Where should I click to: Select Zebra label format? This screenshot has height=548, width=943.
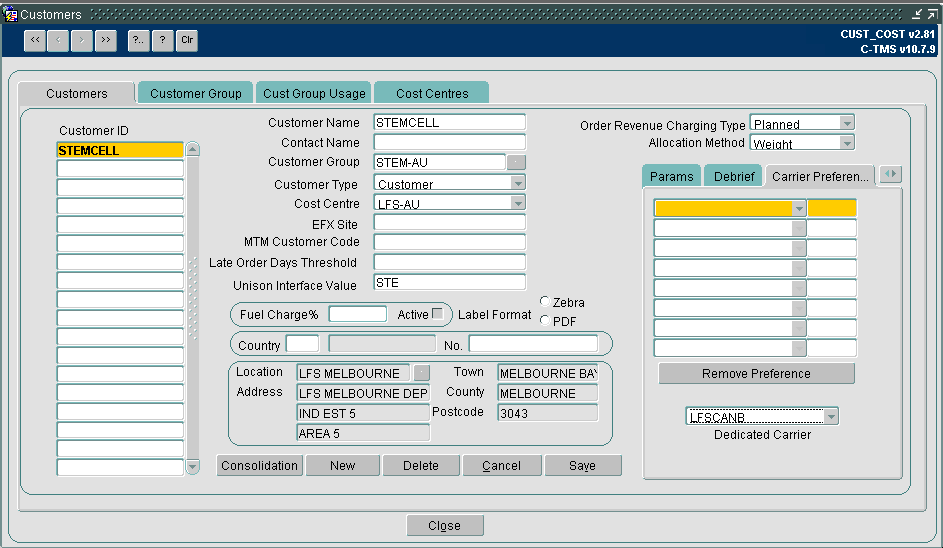(545, 301)
